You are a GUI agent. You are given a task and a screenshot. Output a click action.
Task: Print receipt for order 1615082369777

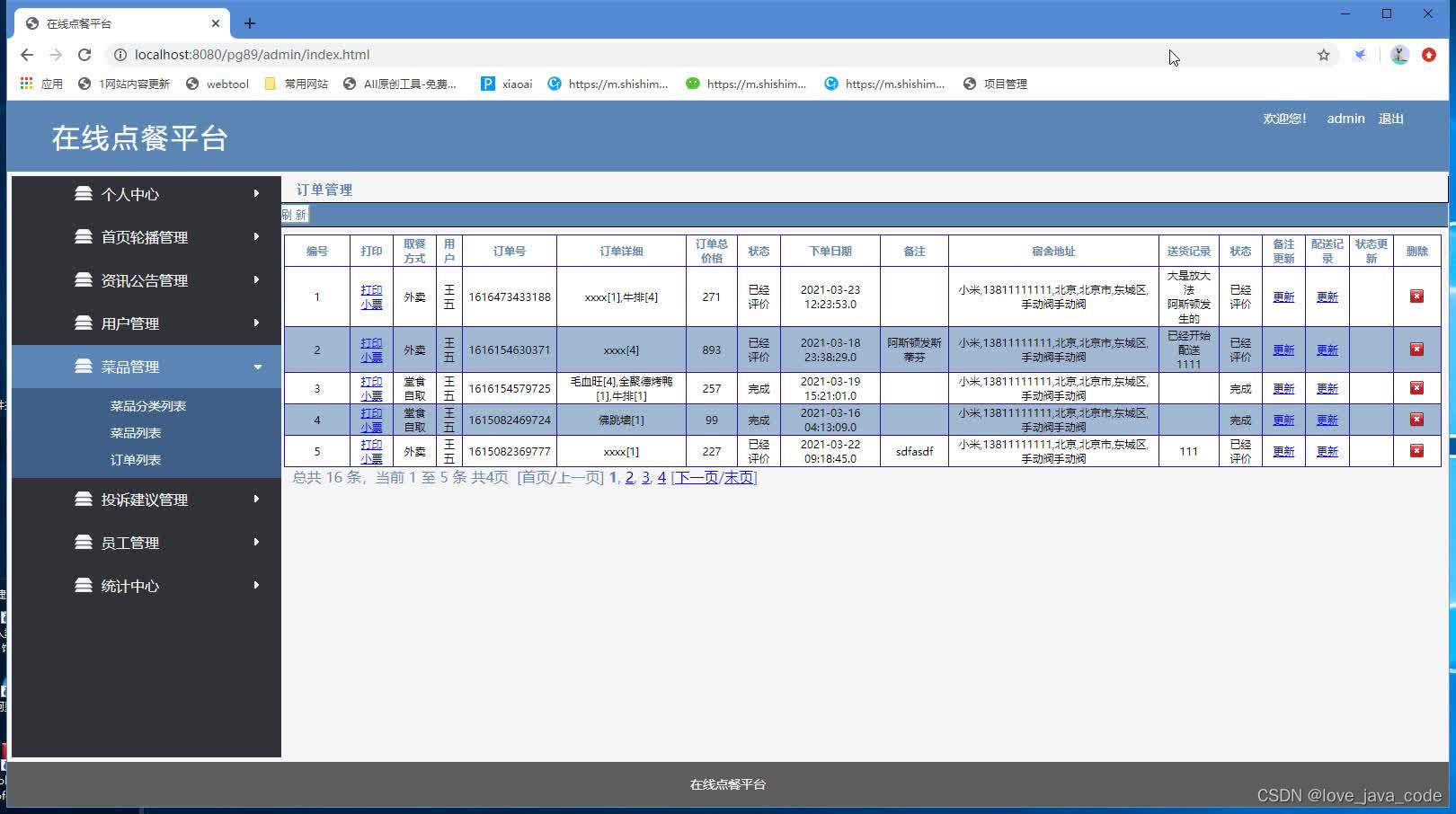(371, 451)
